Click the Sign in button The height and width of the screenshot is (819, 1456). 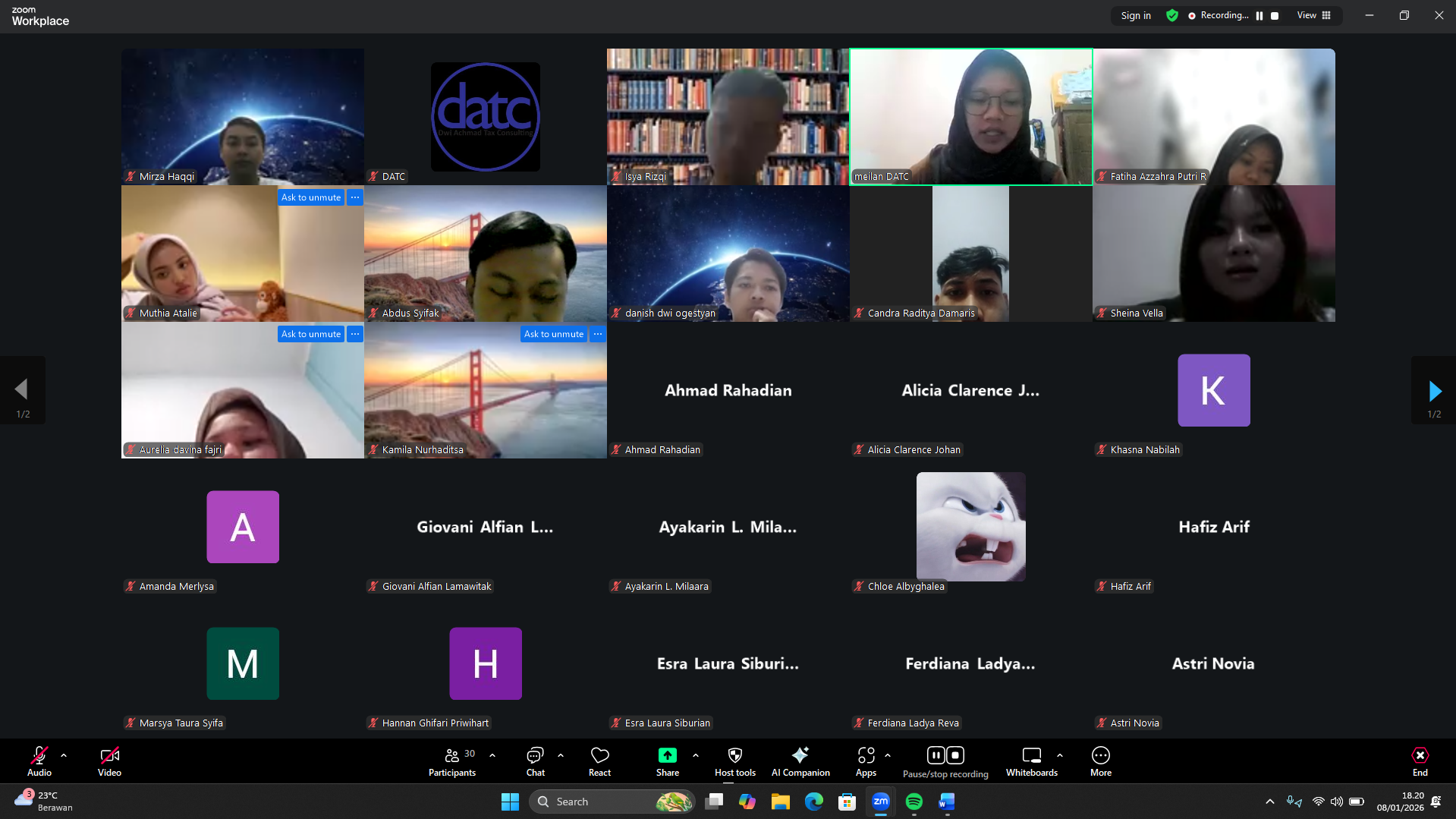tap(1135, 15)
